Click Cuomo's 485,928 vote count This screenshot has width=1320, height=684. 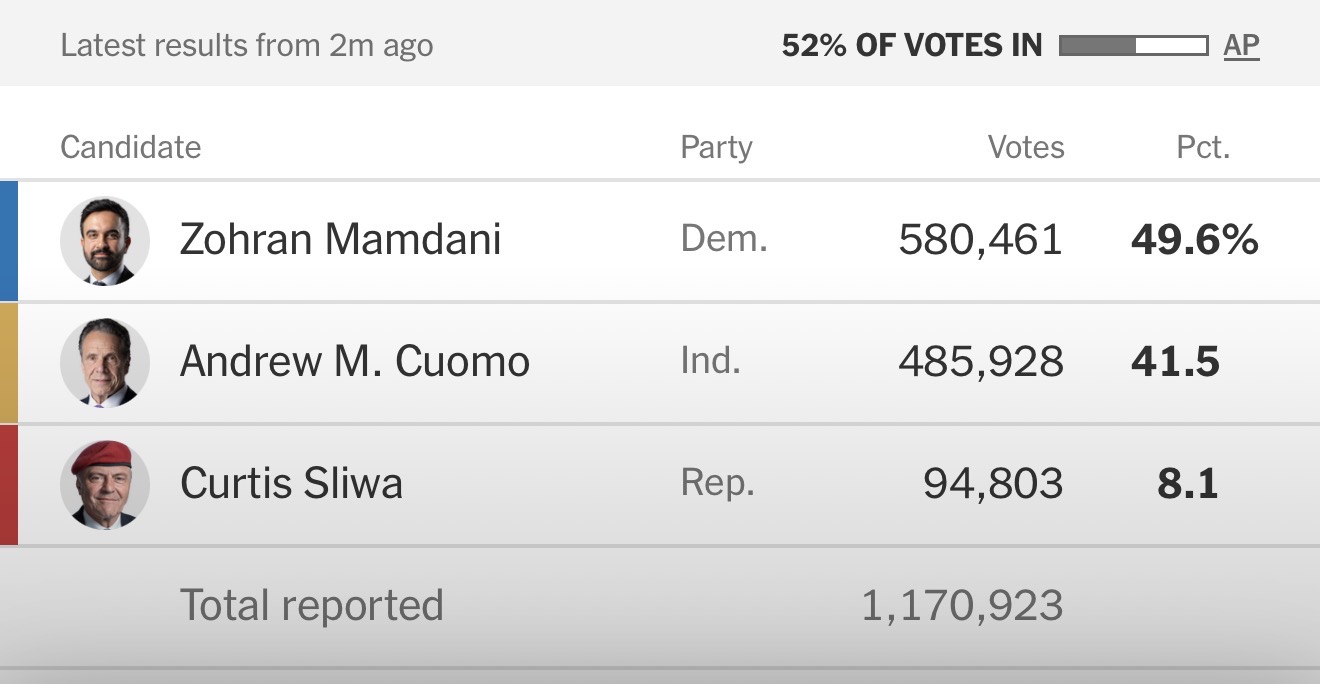tap(980, 362)
